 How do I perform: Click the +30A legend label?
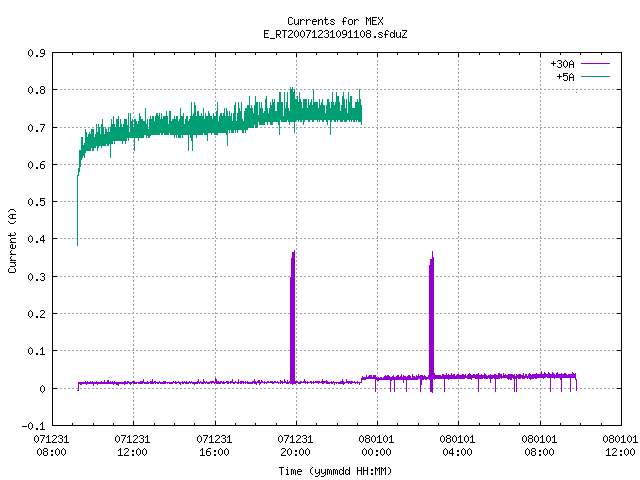[562, 64]
